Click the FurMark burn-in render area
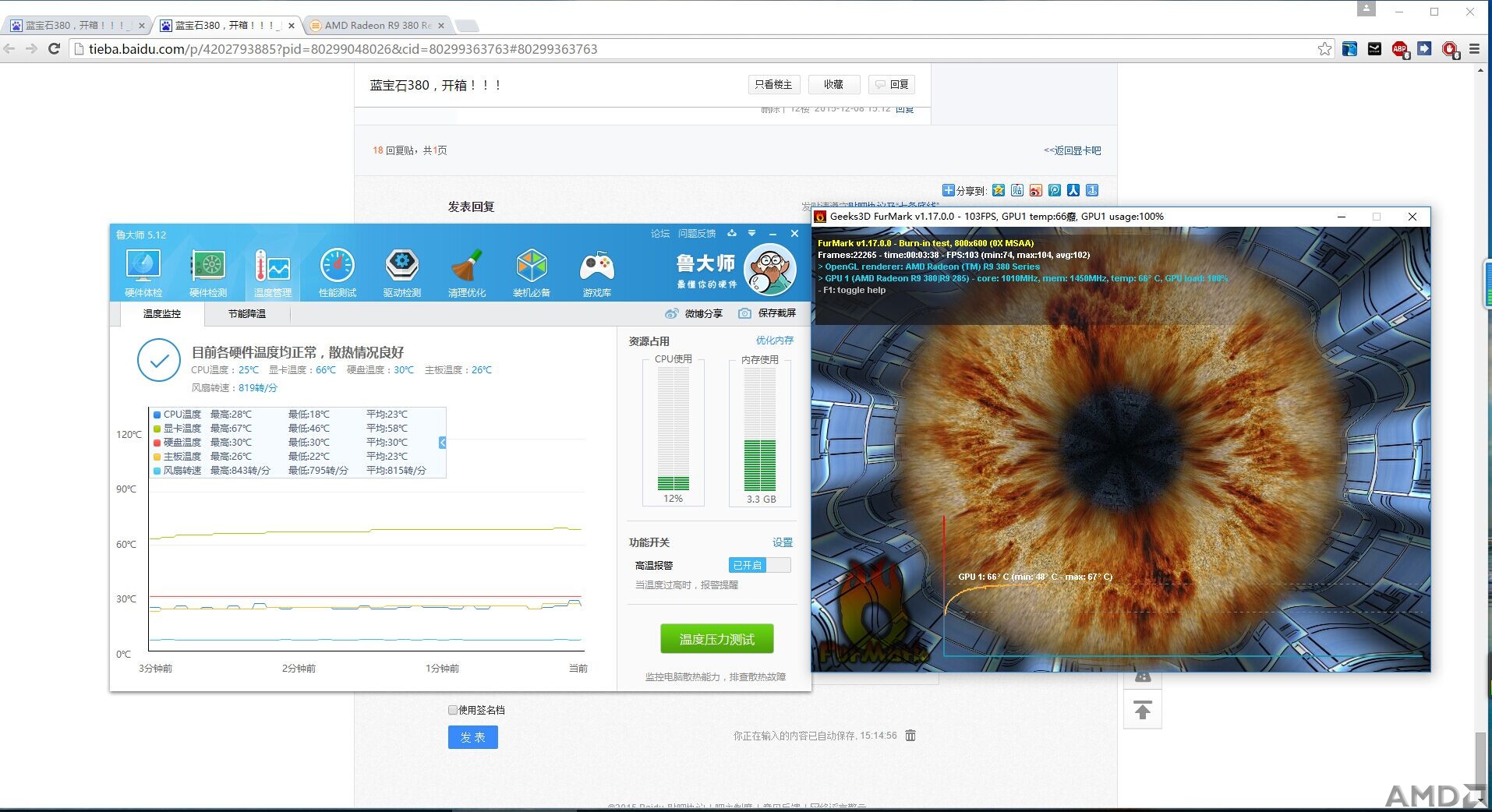The height and width of the screenshot is (812, 1492). (1121, 450)
